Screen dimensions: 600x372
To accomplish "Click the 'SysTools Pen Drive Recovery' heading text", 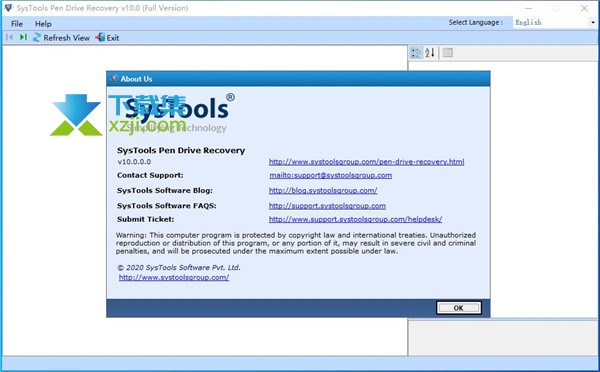I will [x=181, y=150].
